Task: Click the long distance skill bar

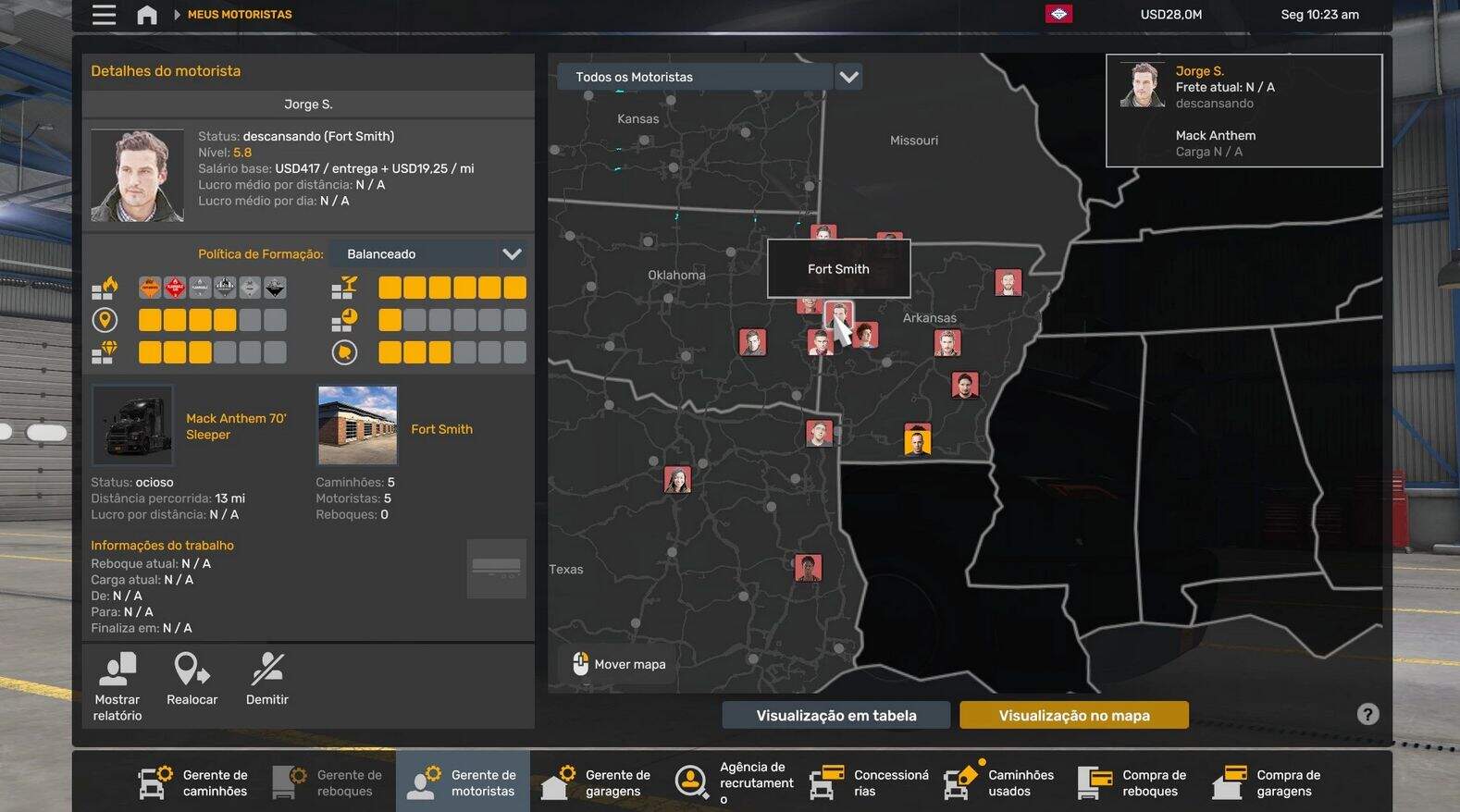Action: click(212, 320)
